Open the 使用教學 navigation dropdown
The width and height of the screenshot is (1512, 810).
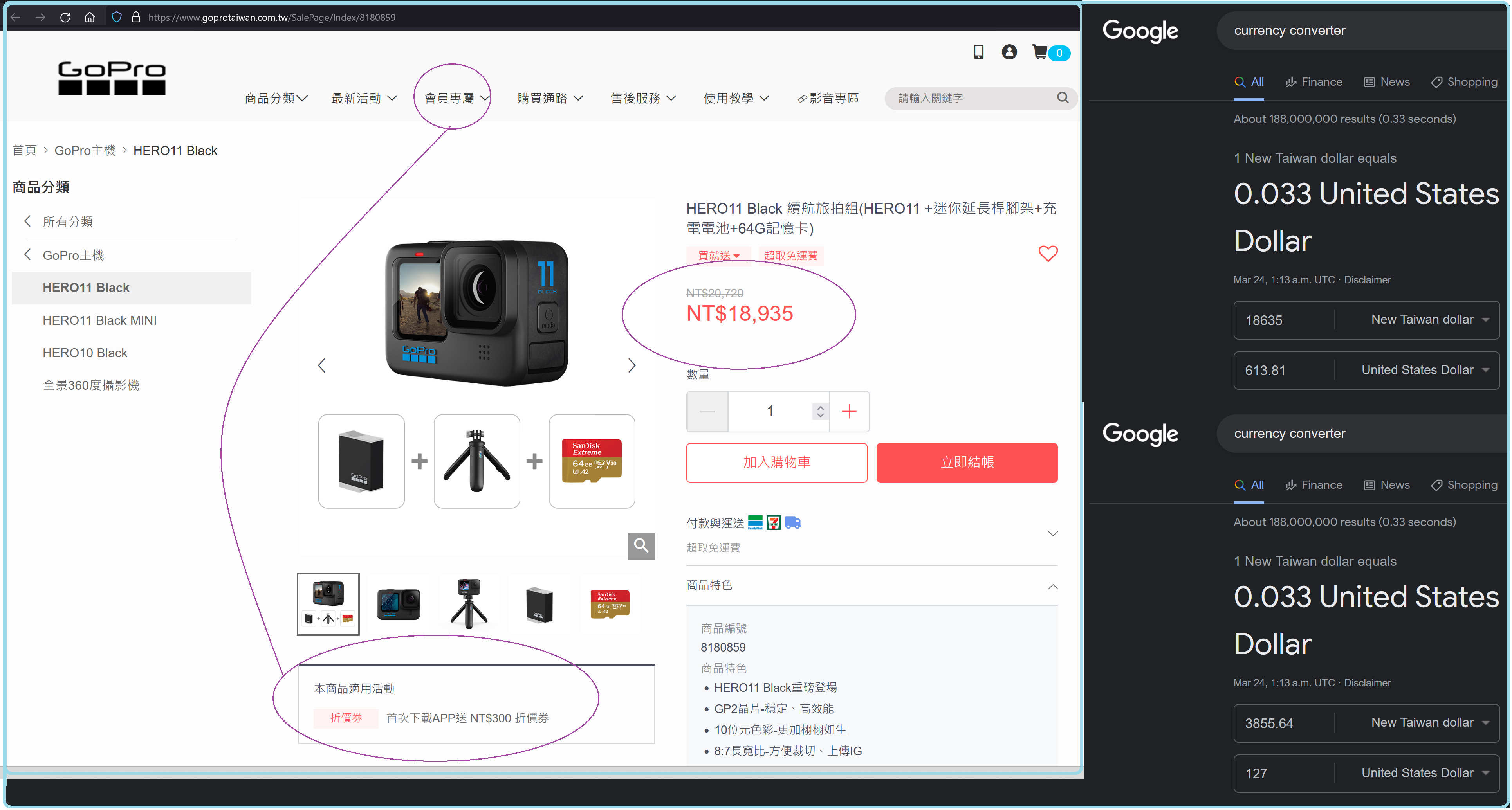pyautogui.click(x=736, y=98)
